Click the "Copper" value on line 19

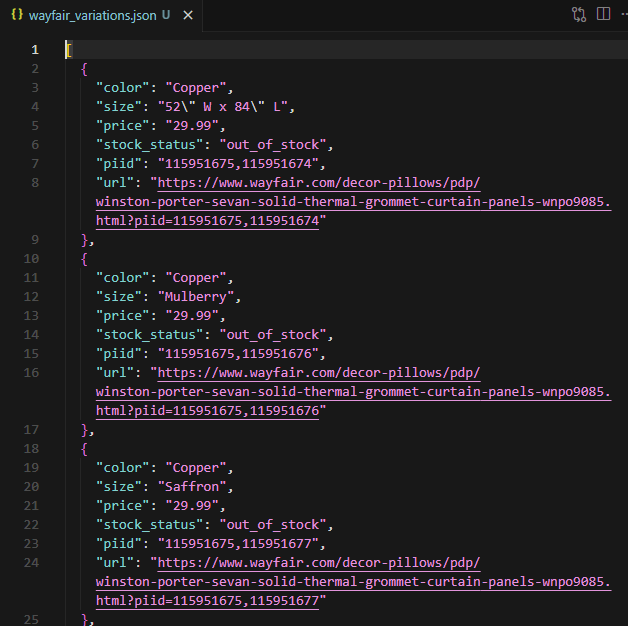coord(196,467)
